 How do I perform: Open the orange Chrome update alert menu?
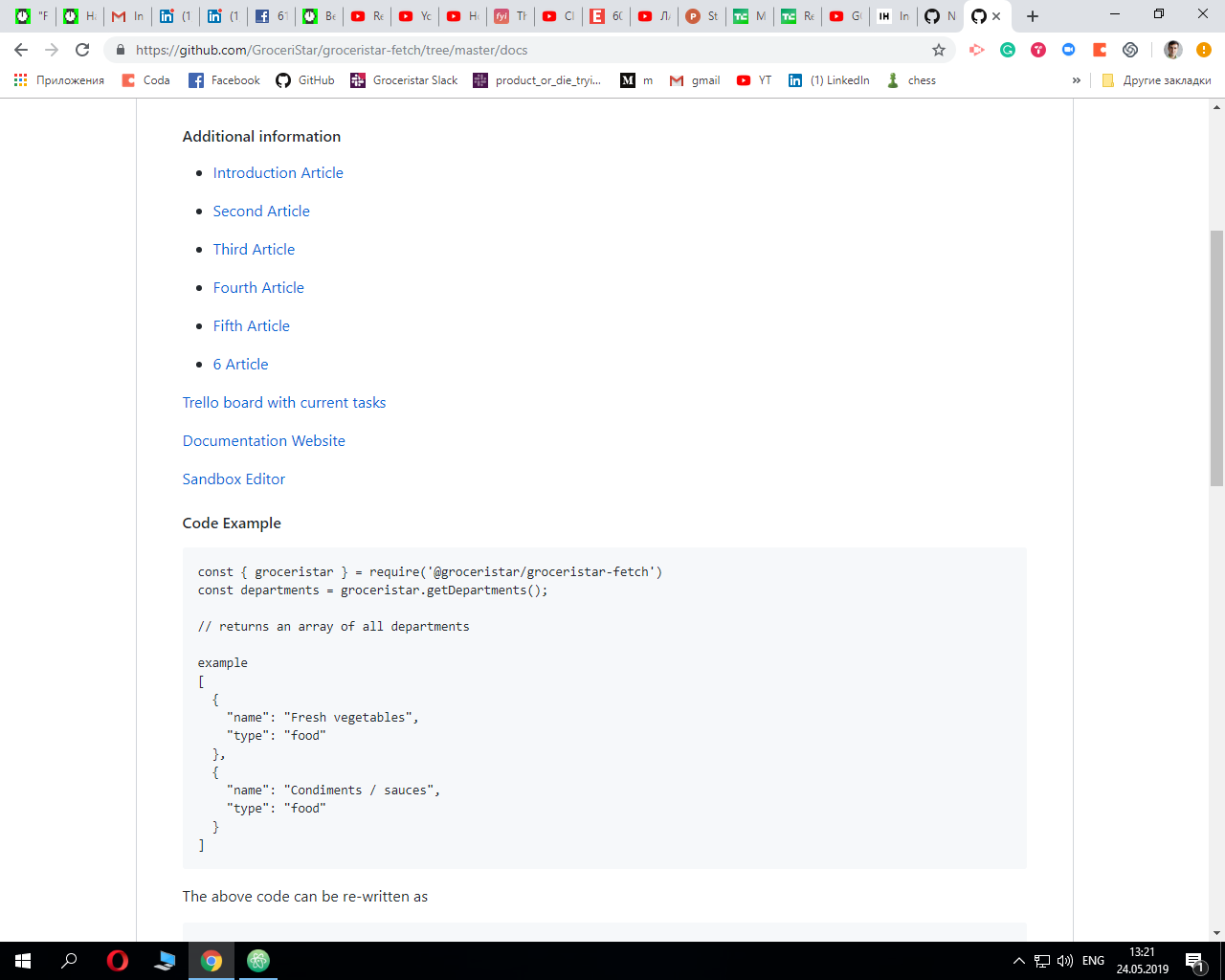tap(1204, 50)
